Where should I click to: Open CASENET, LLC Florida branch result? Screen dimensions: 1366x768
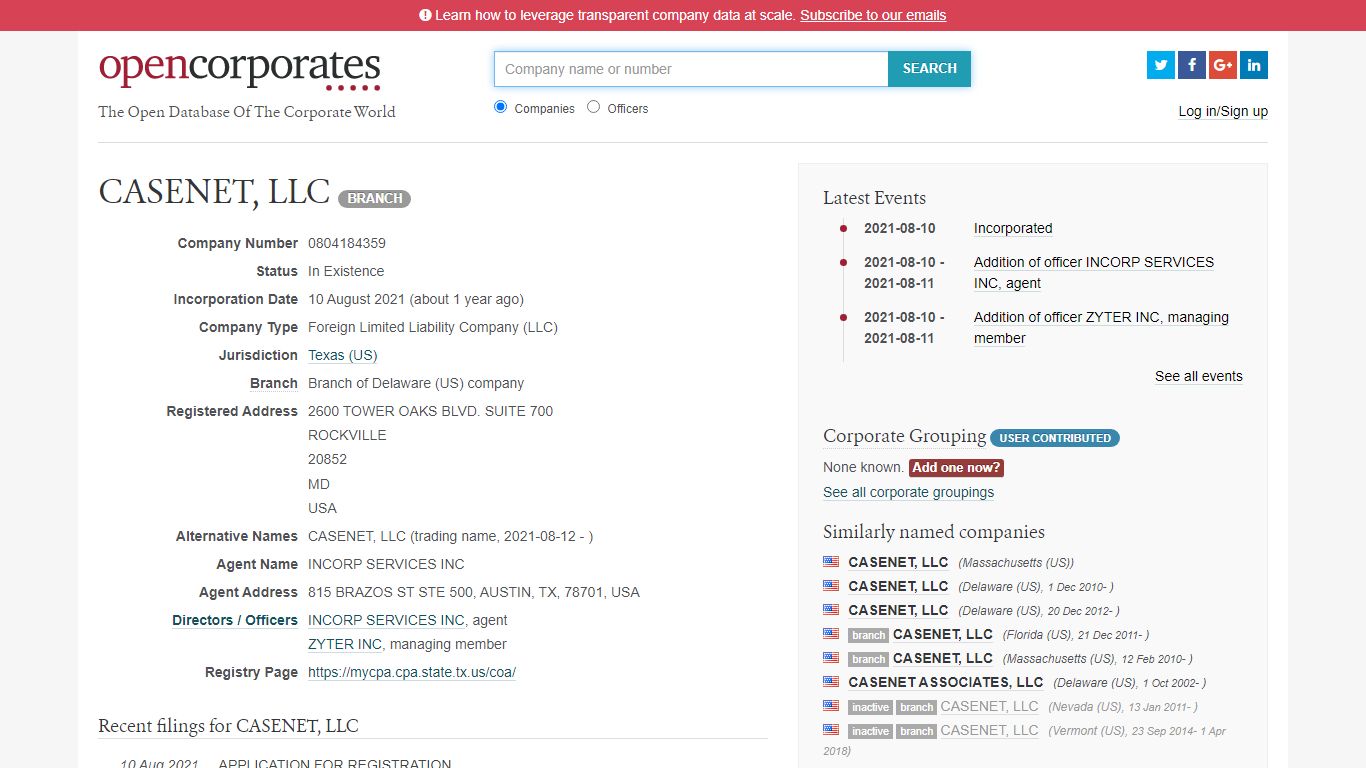click(x=943, y=634)
